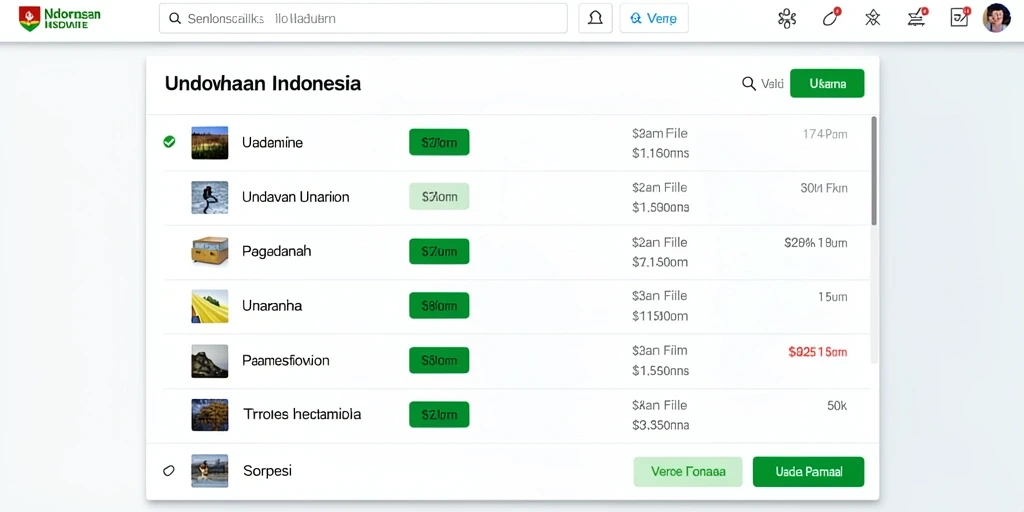Screen dimensions: 1024x512
Task: Click the green button on Pagedanah row
Action: click(439, 251)
